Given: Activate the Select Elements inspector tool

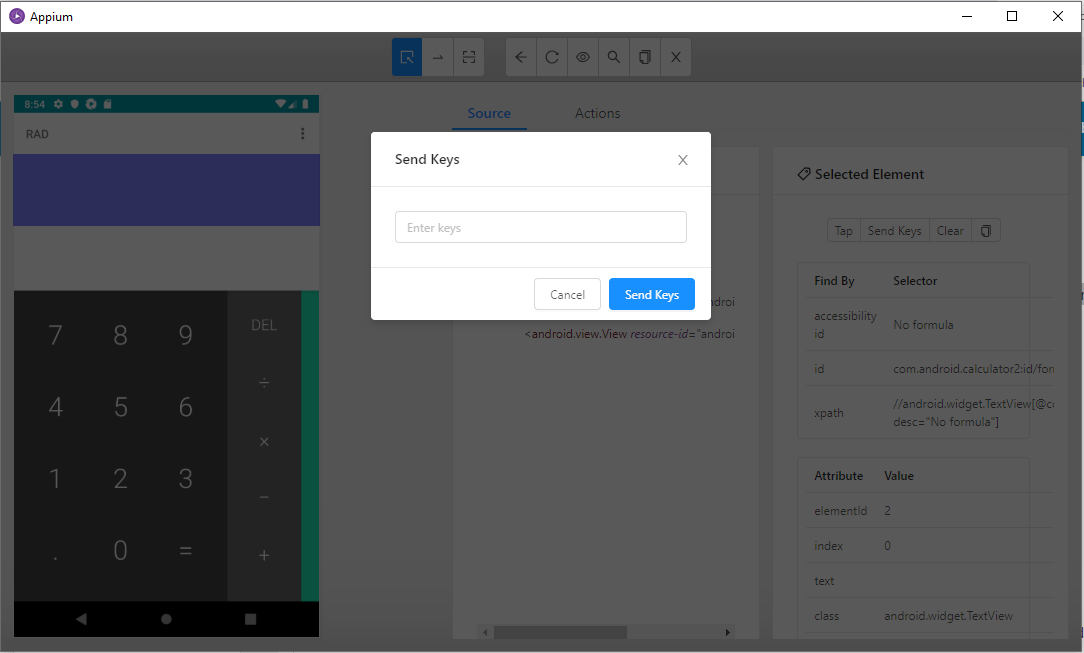Looking at the screenshot, I should coord(407,58).
